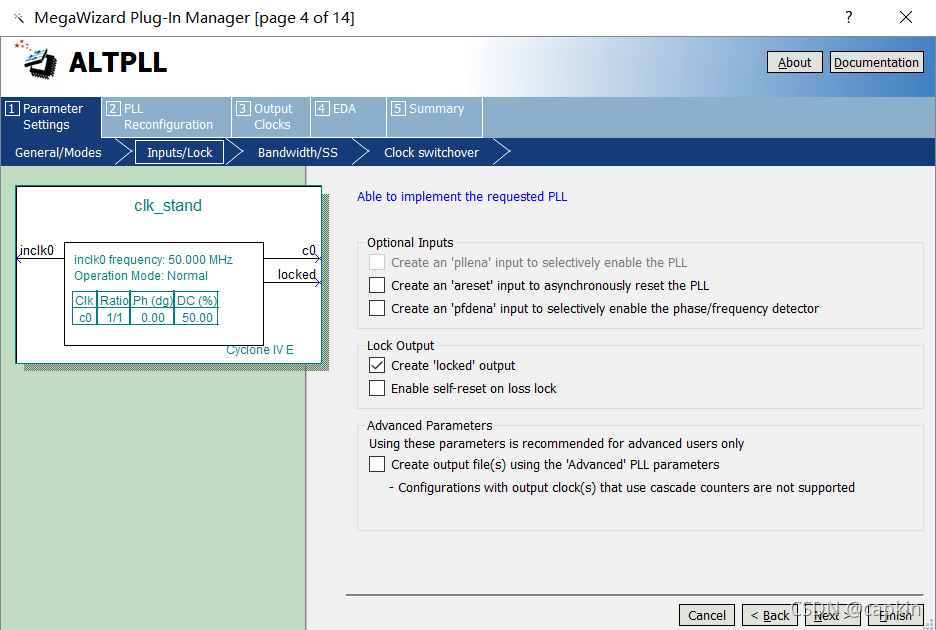936x630 pixels.
Task: Switch to Output Clocks tab
Action: (271, 116)
